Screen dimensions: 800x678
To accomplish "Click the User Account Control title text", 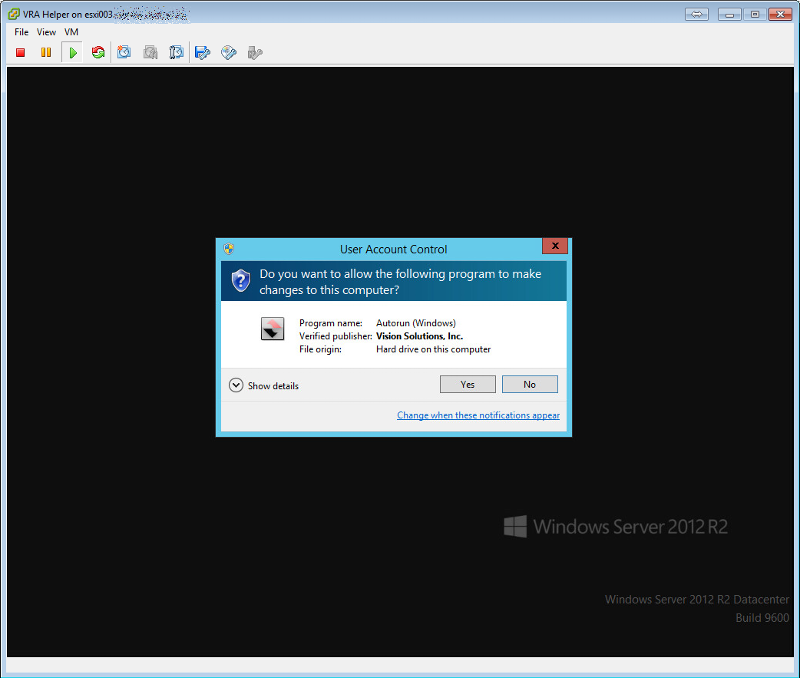I will tap(393, 249).
